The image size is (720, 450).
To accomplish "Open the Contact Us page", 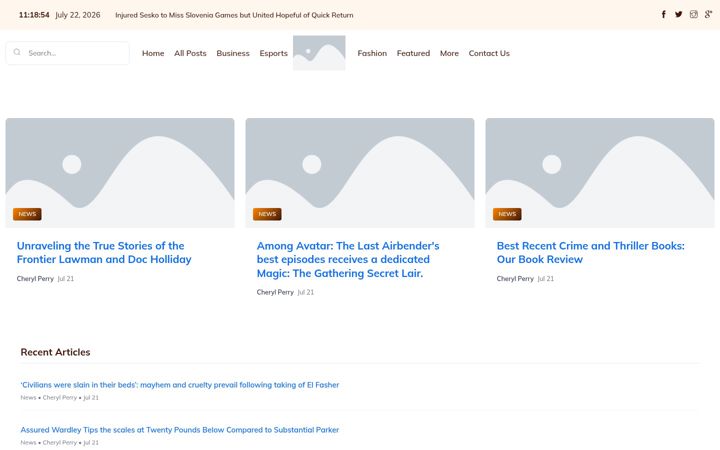I will point(489,53).
